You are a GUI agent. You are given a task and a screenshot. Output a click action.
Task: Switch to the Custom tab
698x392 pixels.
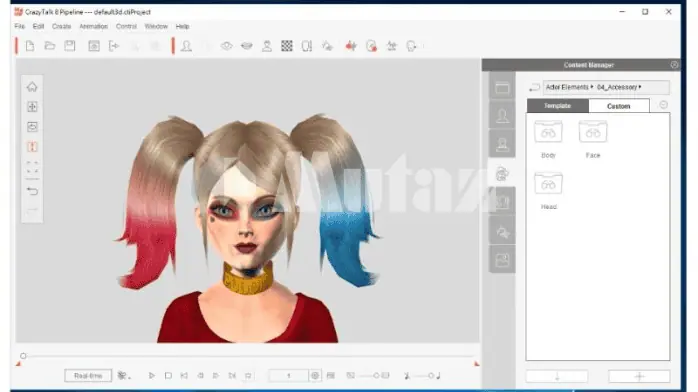click(619, 106)
